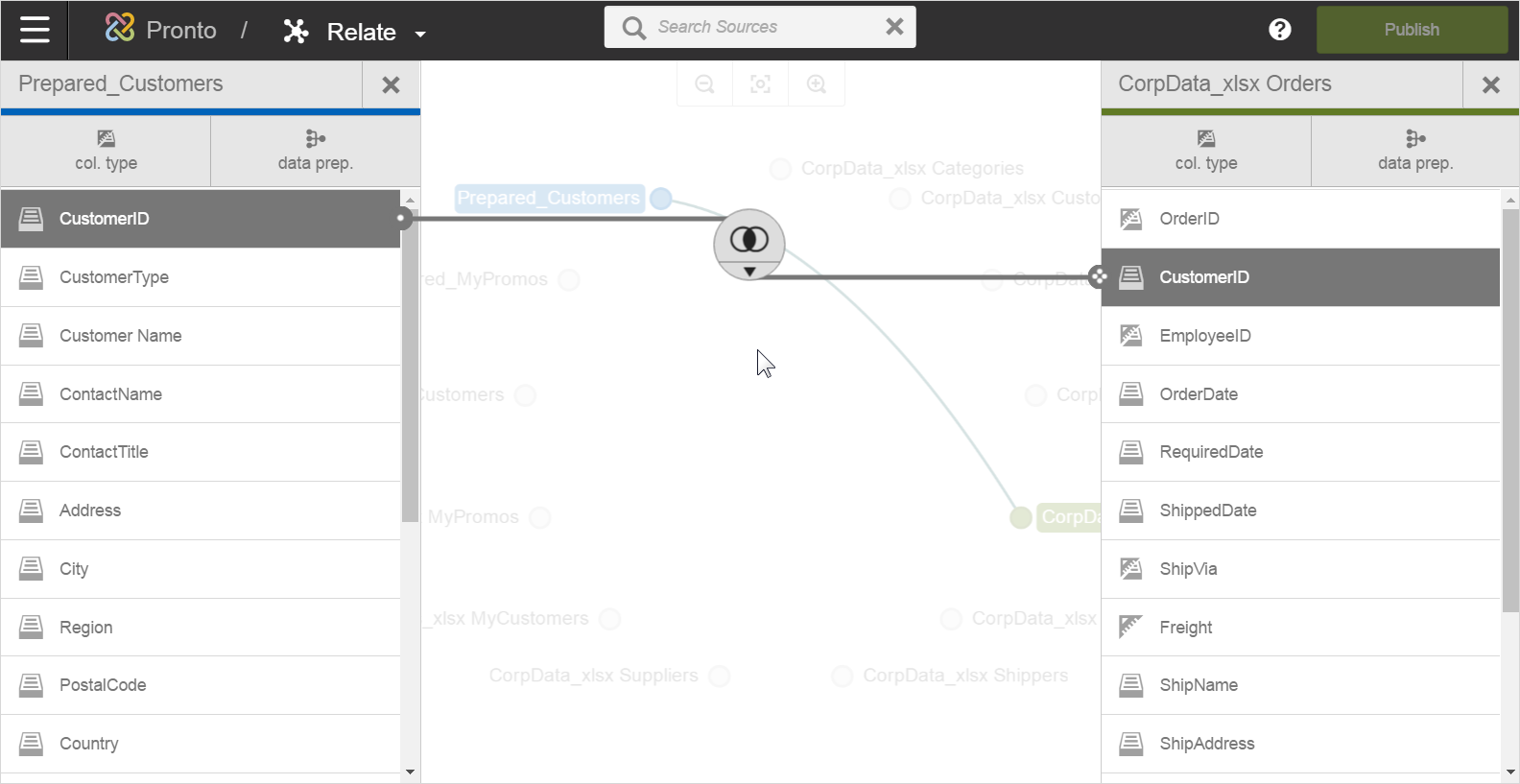Click the help question mark icon

click(x=1279, y=30)
